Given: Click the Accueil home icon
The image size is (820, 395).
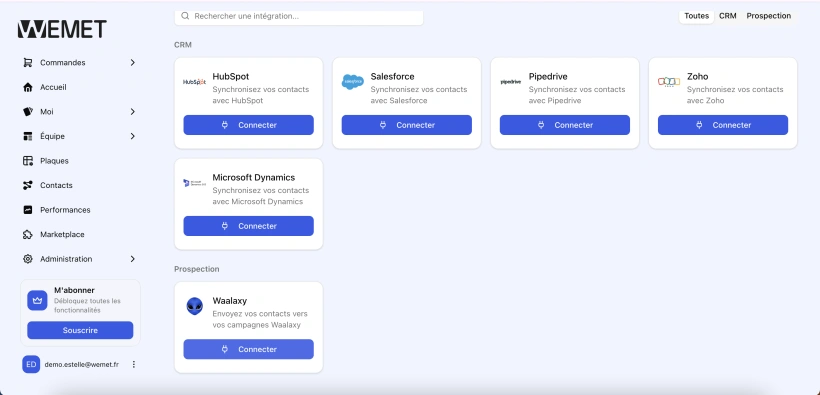Looking at the screenshot, I should tap(28, 87).
